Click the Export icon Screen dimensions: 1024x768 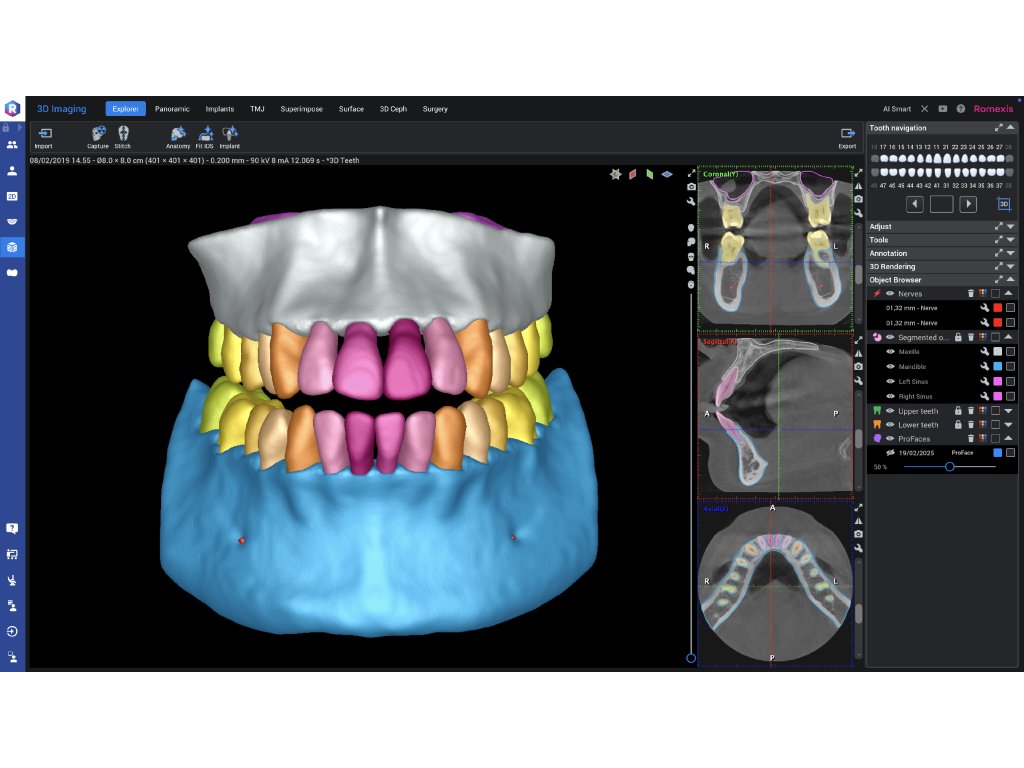point(847,133)
